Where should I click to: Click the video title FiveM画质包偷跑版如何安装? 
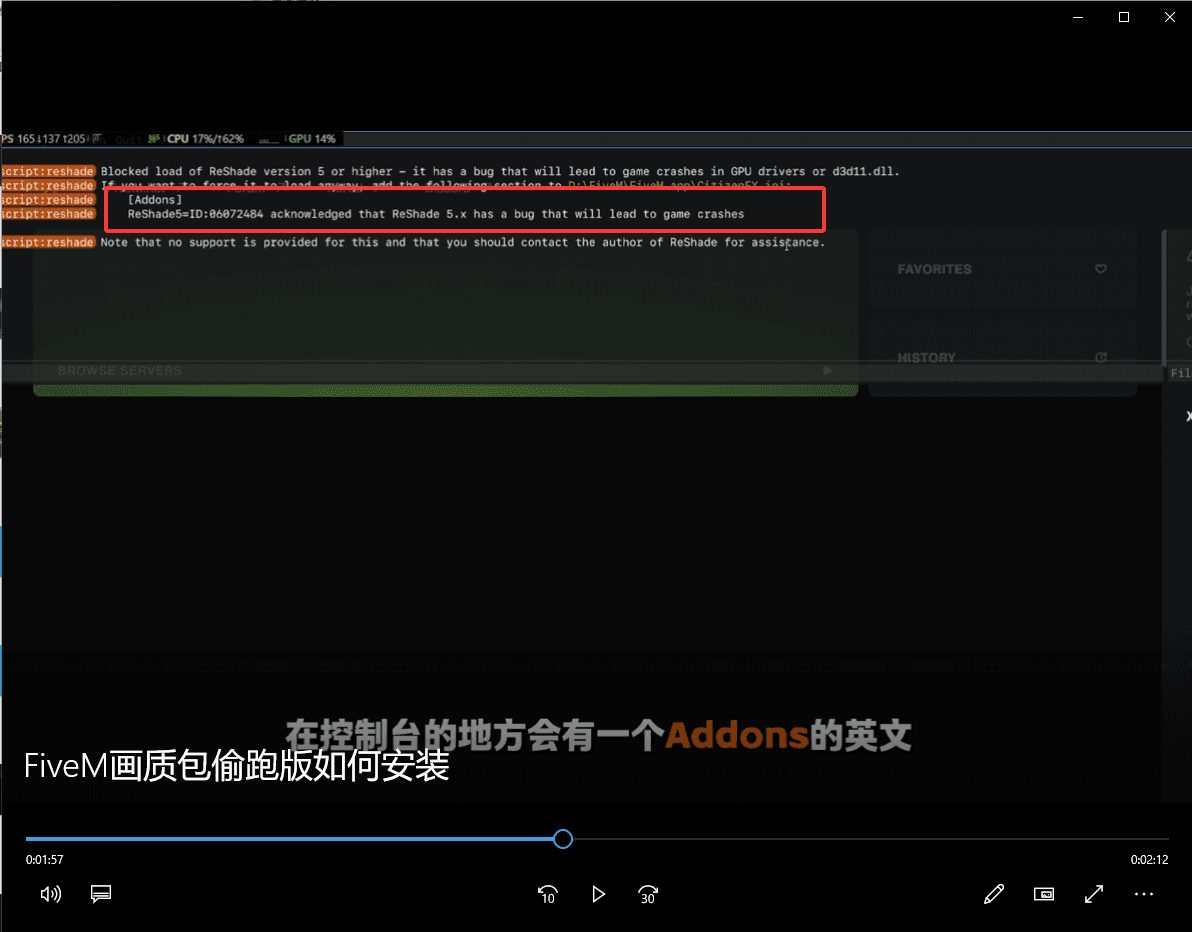[x=236, y=766]
